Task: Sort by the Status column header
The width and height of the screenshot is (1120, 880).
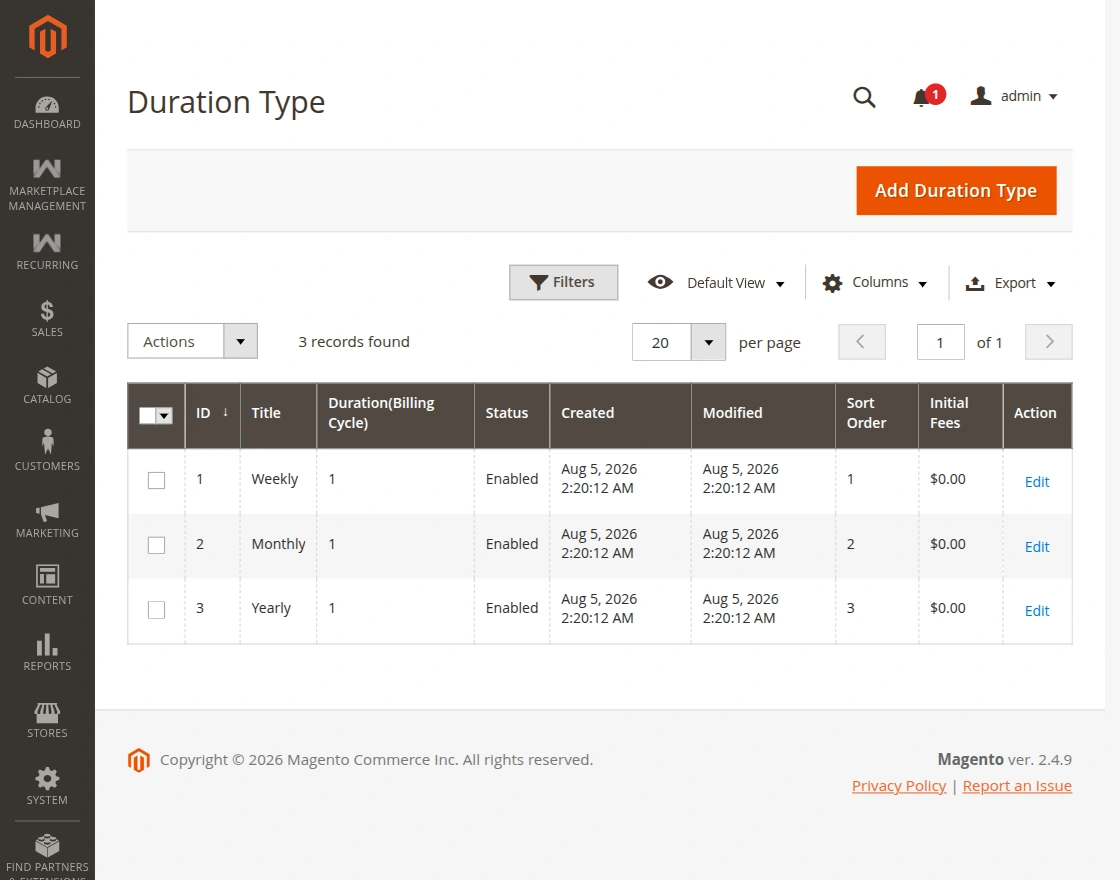Action: (512, 414)
